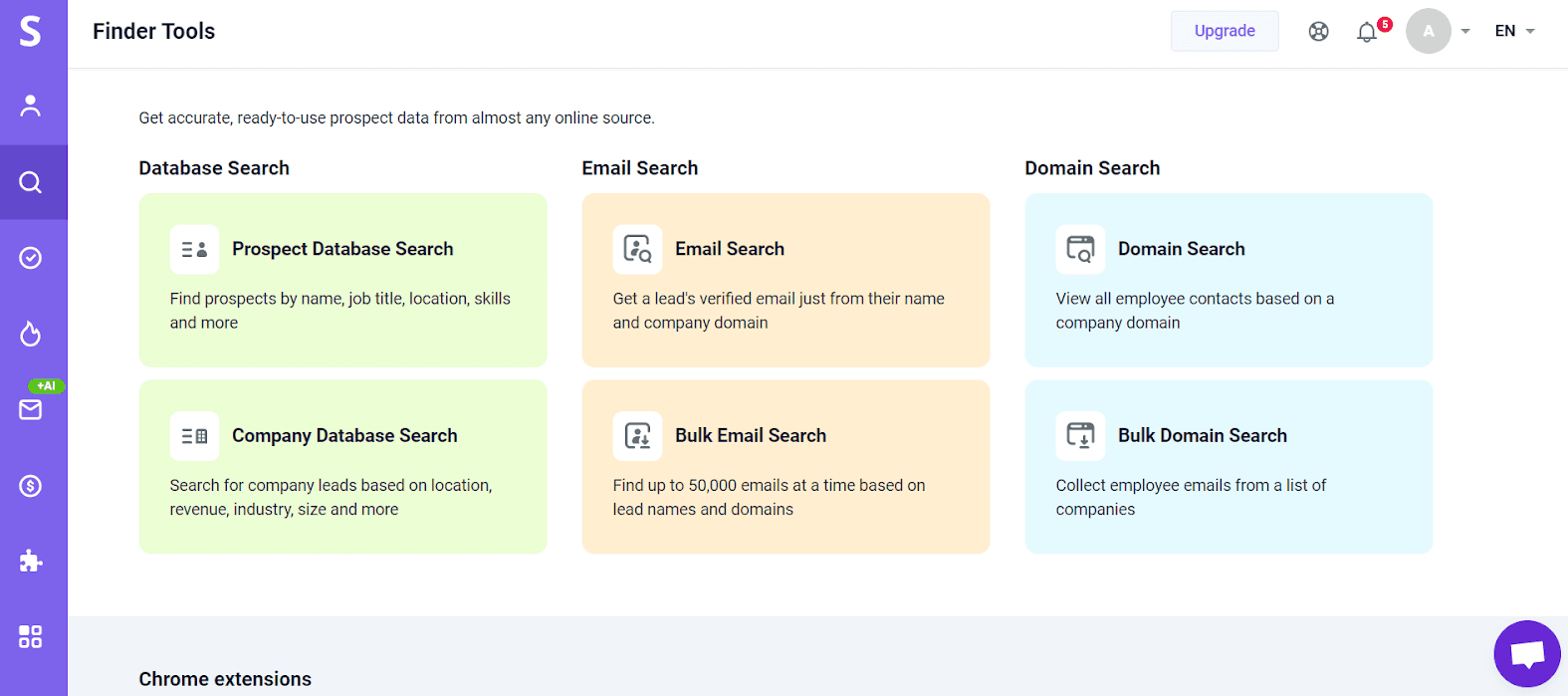1568x696 pixels.
Task: Open Company Database Search card title
Action: pos(344,436)
